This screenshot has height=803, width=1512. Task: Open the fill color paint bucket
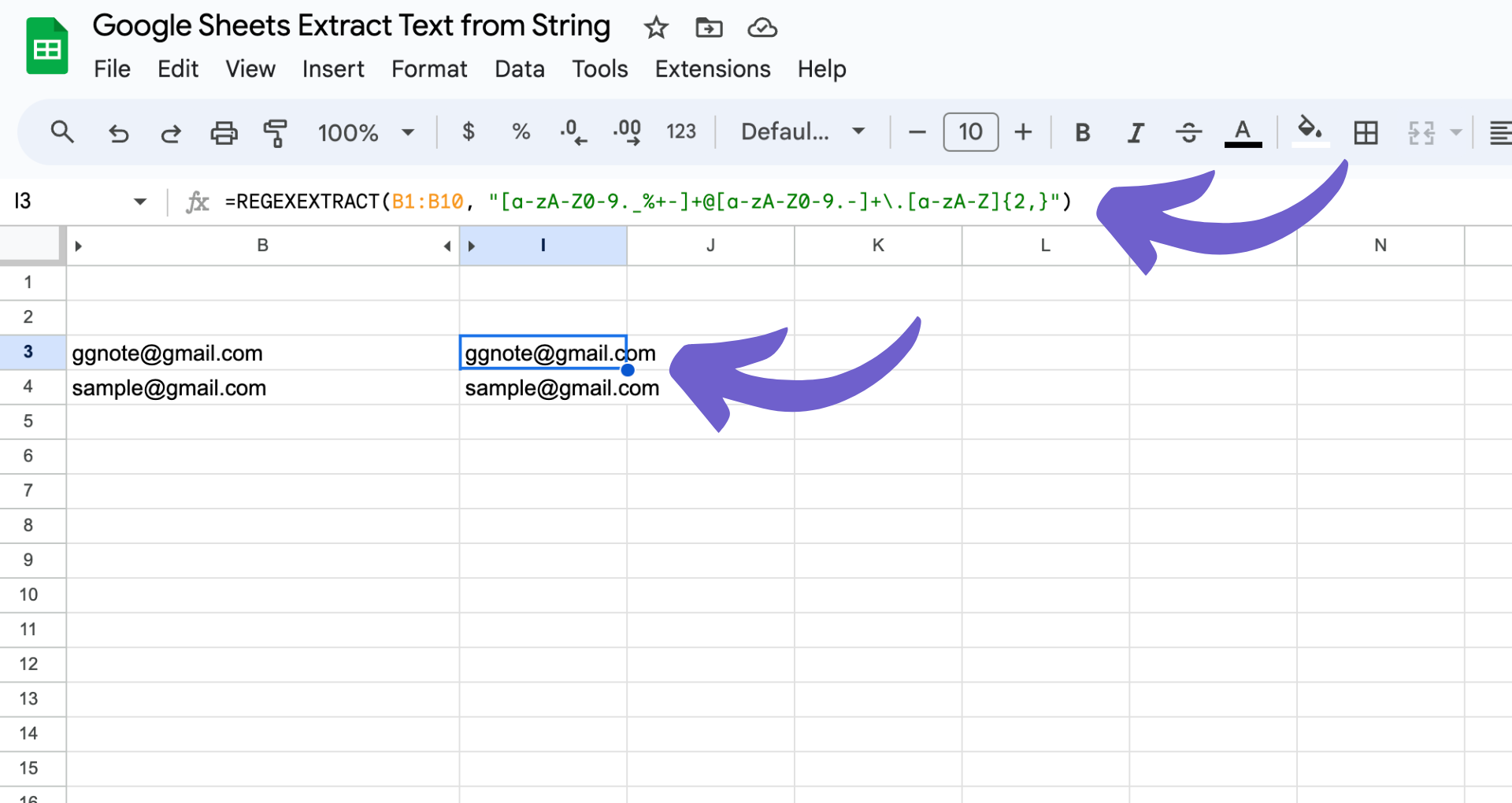click(1310, 131)
